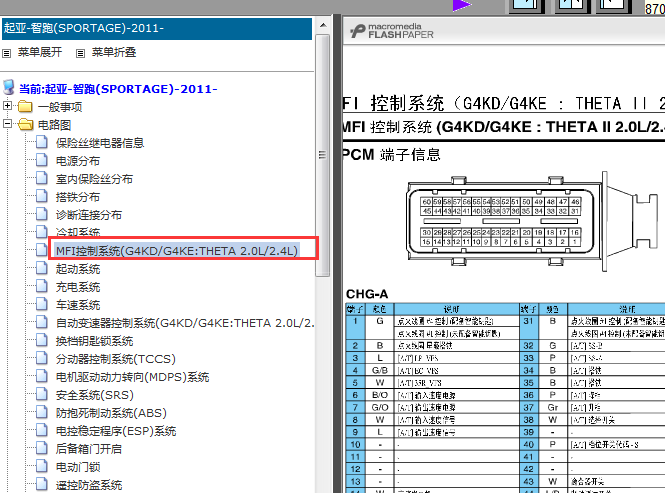Click the tree panel scrollbar thumb
Image resolution: width=665 pixels, height=493 pixels.
pyautogui.click(x=323, y=155)
